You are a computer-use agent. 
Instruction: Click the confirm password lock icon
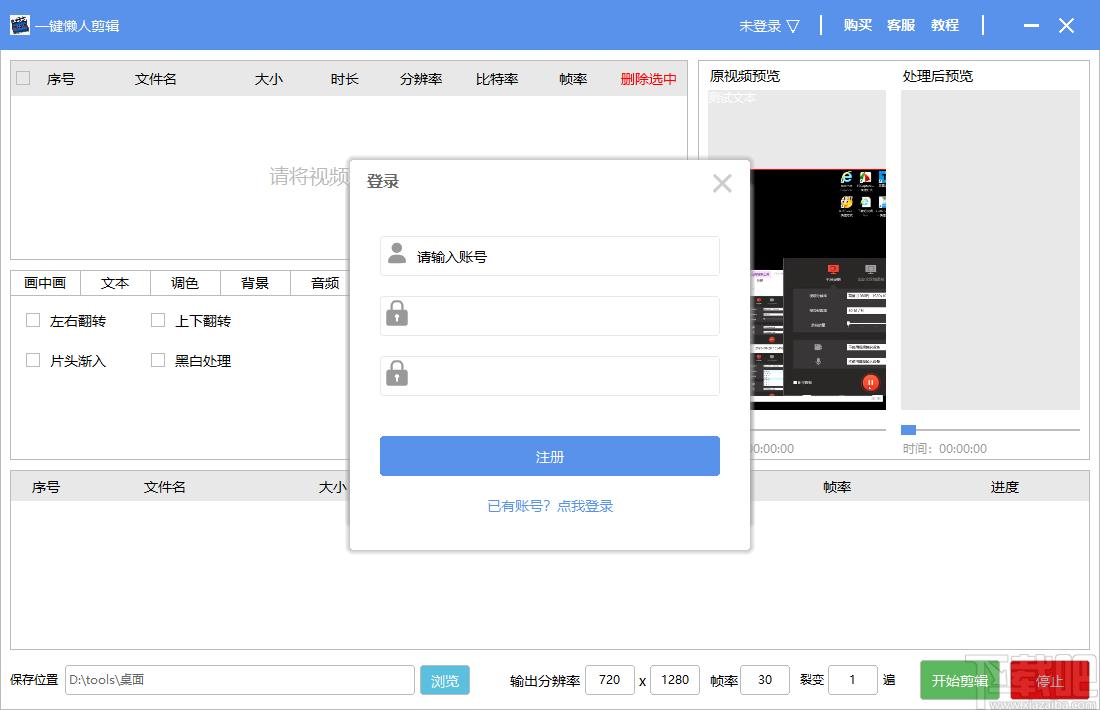tap(397, 375)
